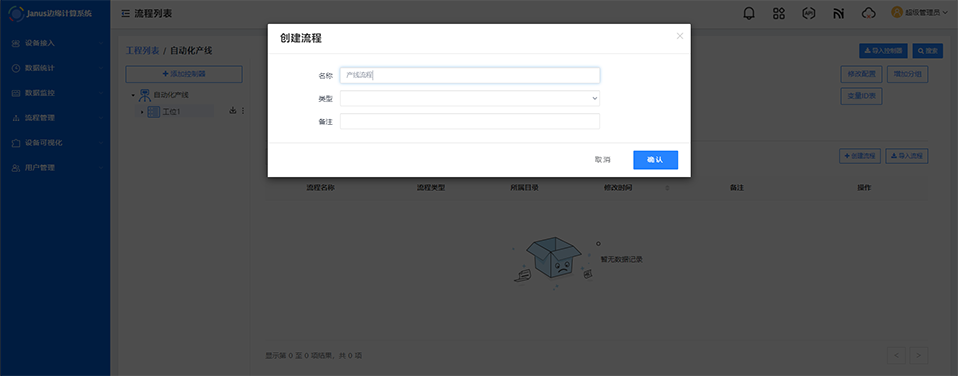Viewport: 958px width, 376px height.
Task: Expand the 数据统计 menu chevron
Action: point(100,68)
